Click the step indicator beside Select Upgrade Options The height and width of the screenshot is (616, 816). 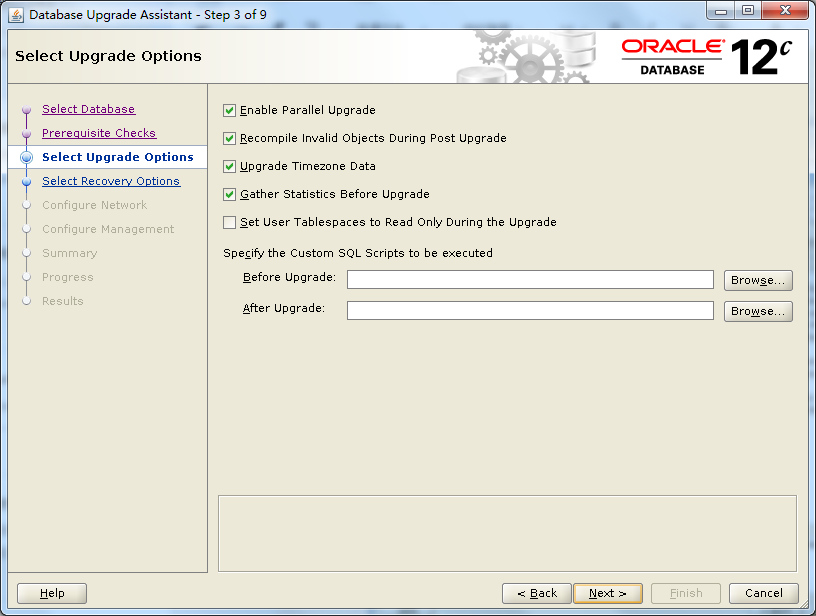26,157
